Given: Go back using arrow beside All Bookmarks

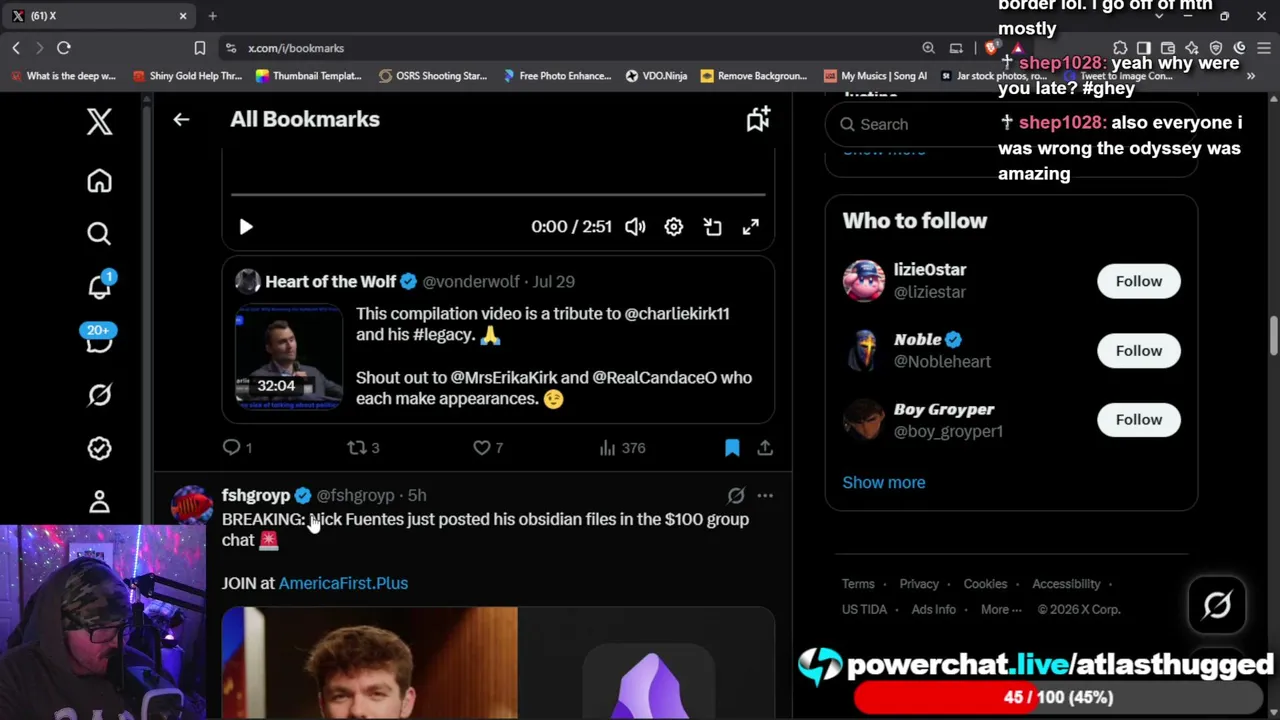Looking at the screenshot, I should (181, 120).
